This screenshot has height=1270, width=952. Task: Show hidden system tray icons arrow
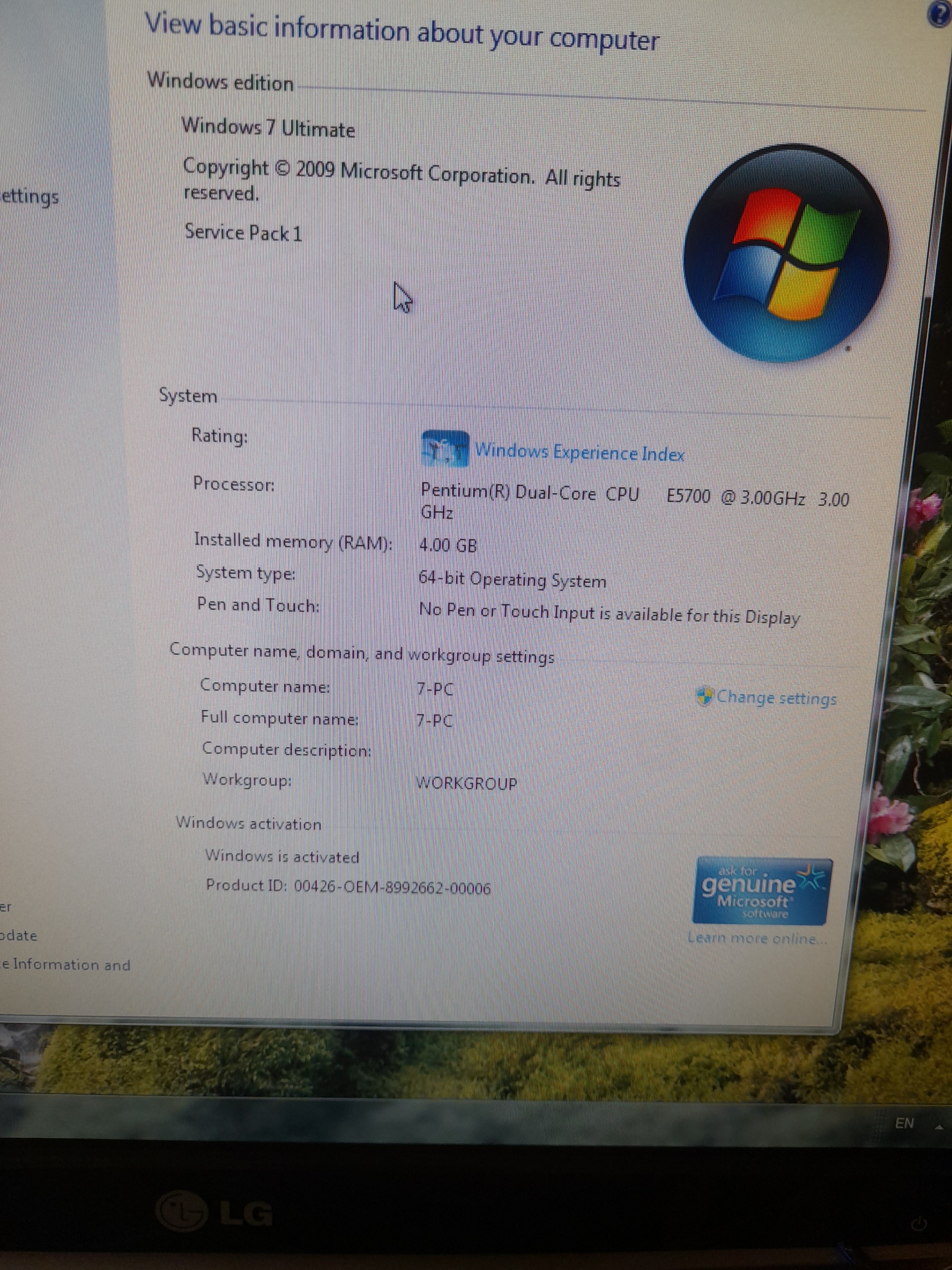940,1128
